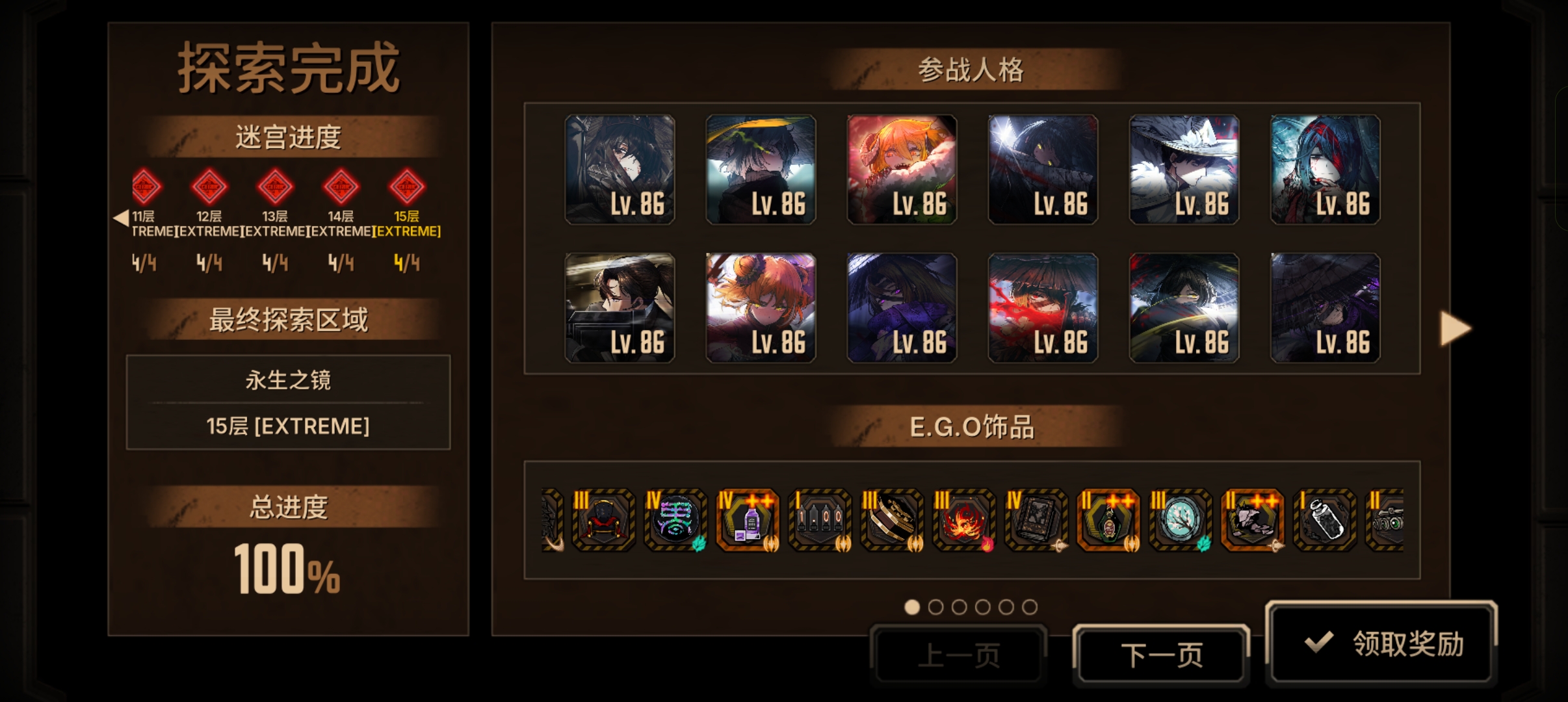1568x702 pixels.
Task: Select the 15层 EXTREME floor marker
Action: [407, 187]
